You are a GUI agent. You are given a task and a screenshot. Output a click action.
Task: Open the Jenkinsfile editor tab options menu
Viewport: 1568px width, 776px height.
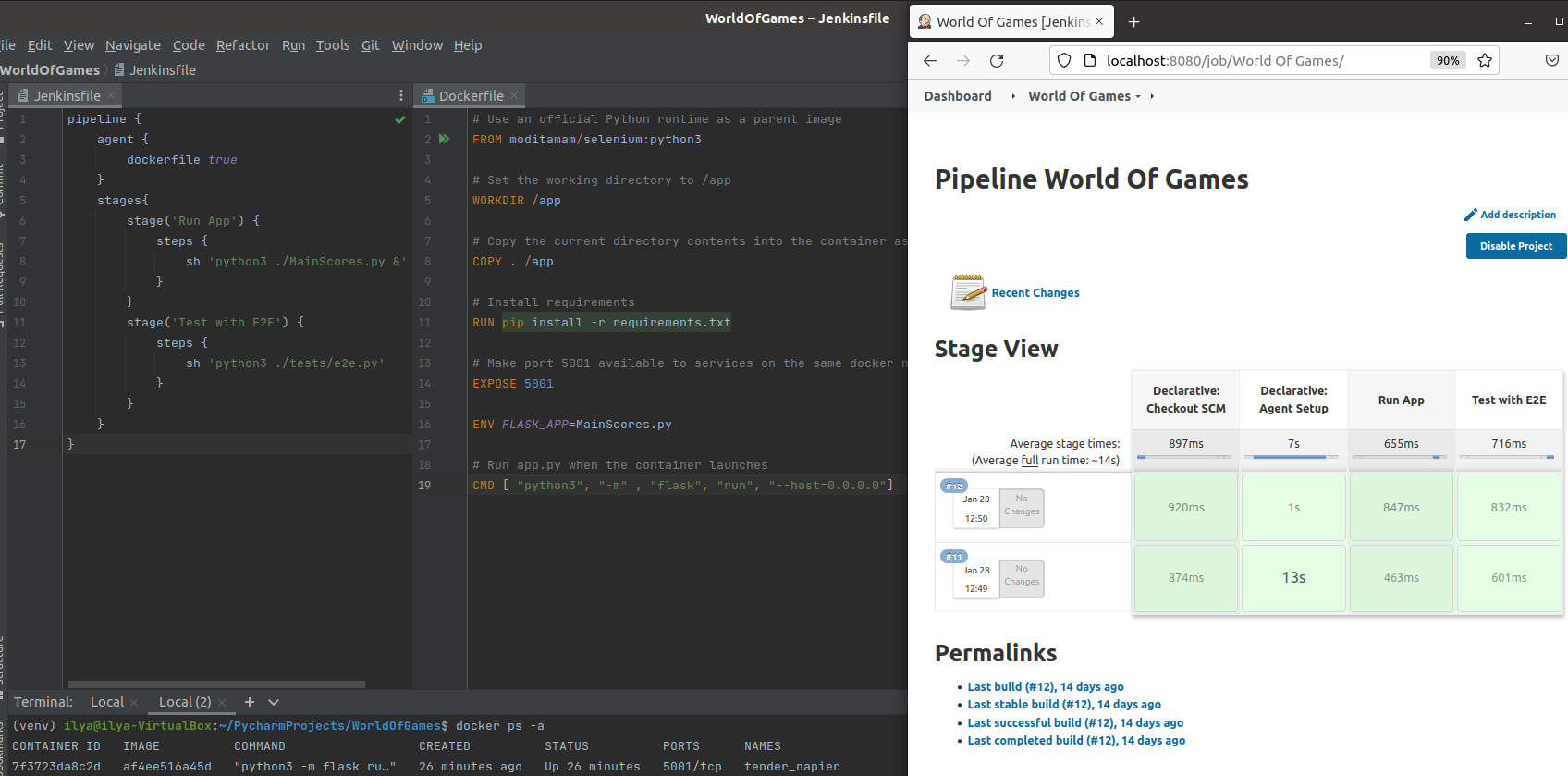coord(400,95)
